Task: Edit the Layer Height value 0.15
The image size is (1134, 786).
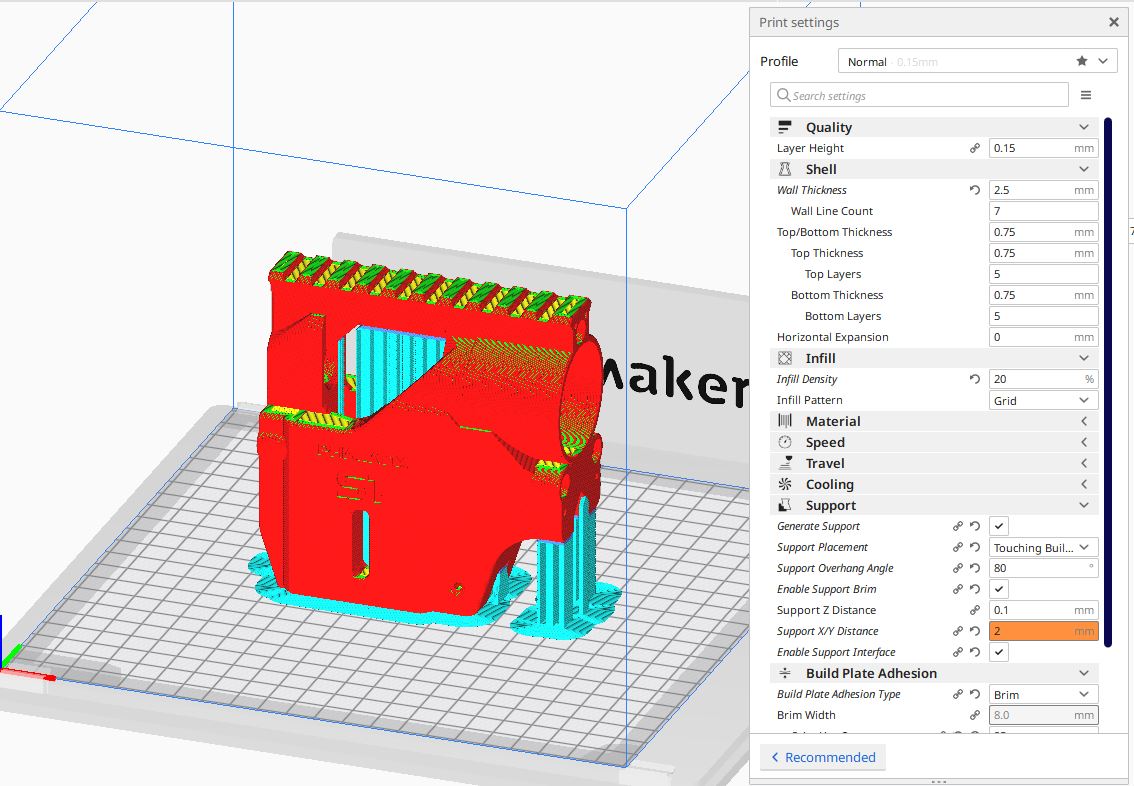Action: click(x=1044, y=148)
